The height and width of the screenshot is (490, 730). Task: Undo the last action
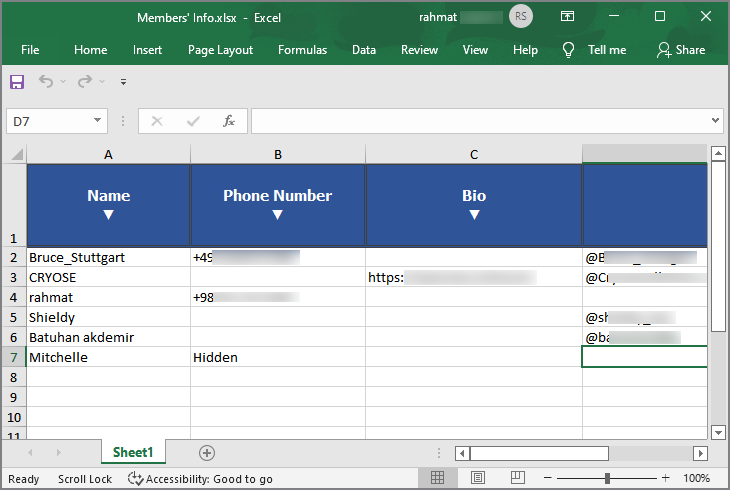pyautogui.click(x=46, y=82)
